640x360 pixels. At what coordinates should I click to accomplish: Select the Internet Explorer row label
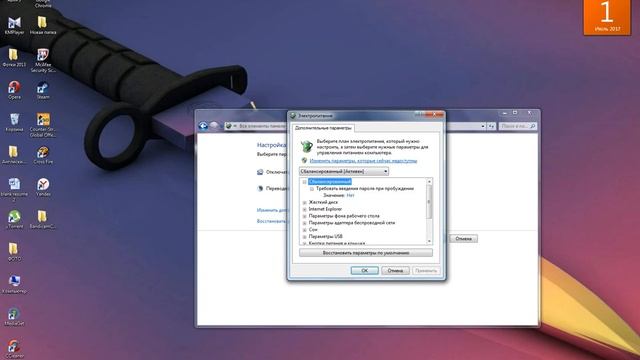pyautogui.click(x=325, y=209)
